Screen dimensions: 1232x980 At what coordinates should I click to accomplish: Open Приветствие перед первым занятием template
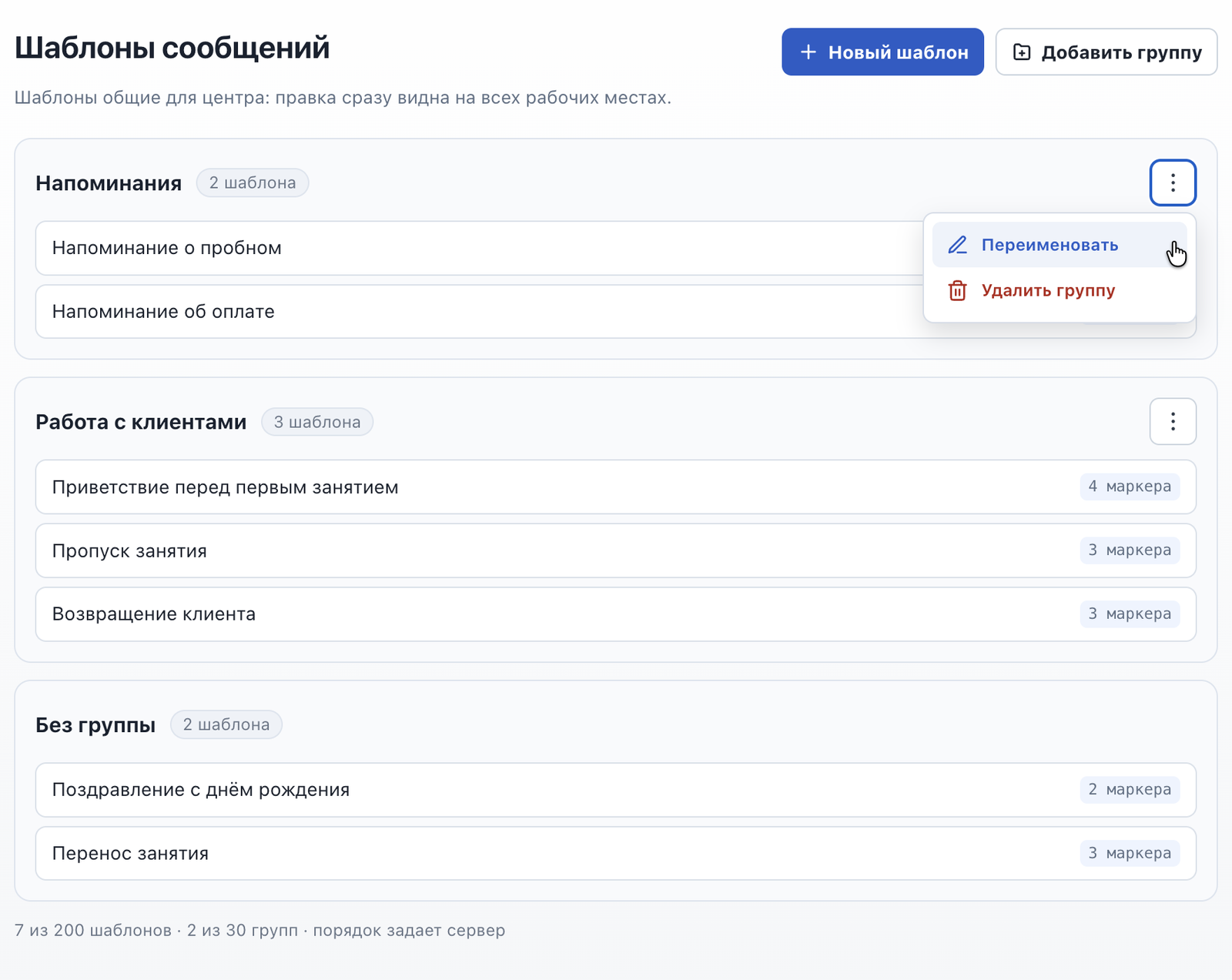[x=616, y=487]
